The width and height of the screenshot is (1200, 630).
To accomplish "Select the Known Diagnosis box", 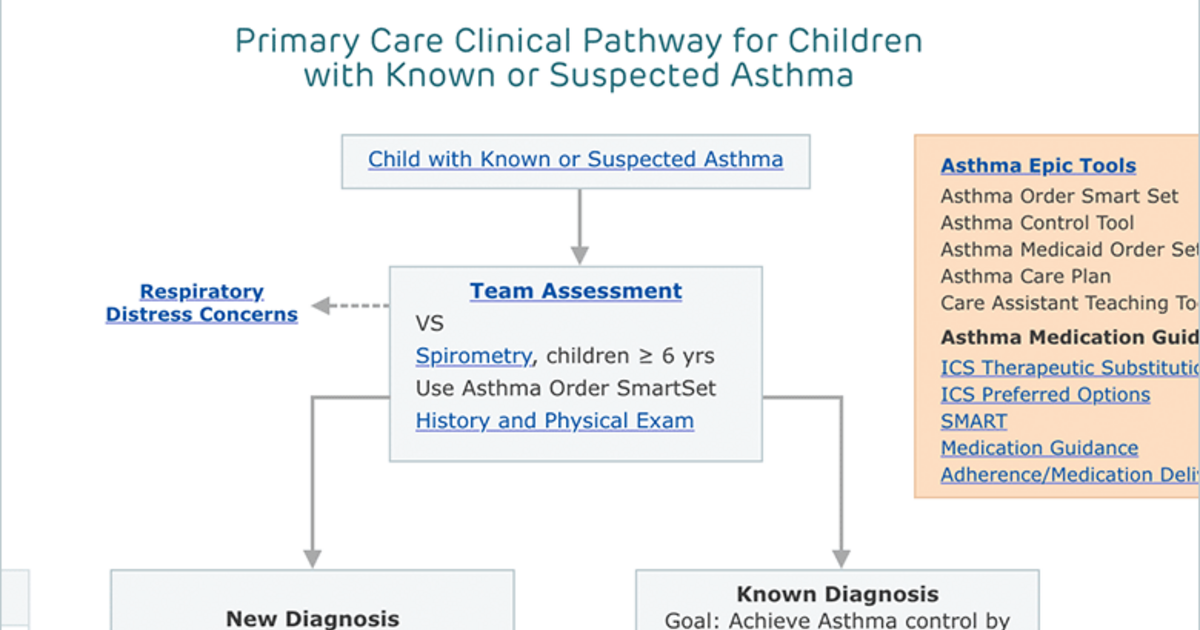I will [837, 600].
